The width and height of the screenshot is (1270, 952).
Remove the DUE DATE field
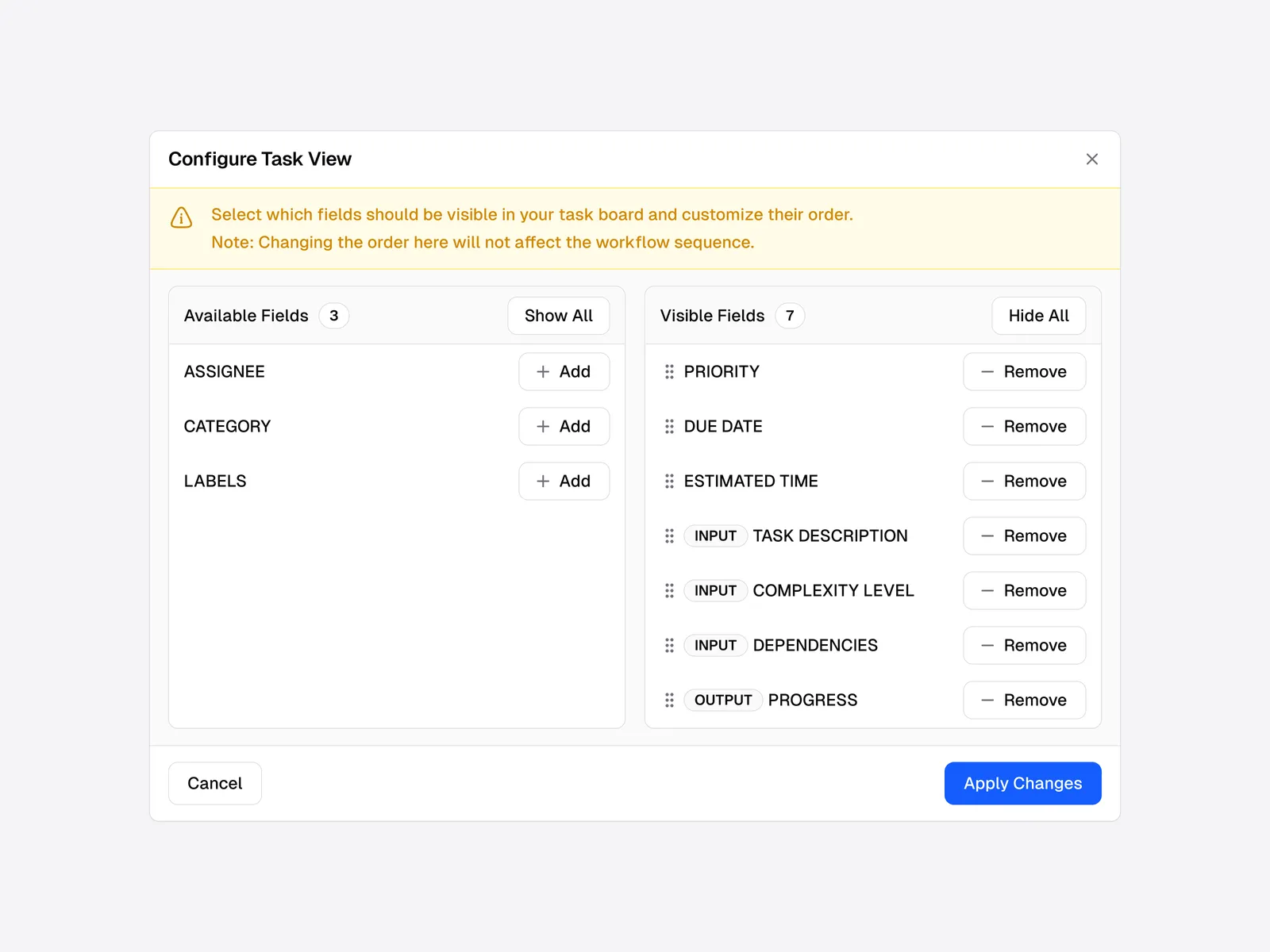[x=1024, y=426]
